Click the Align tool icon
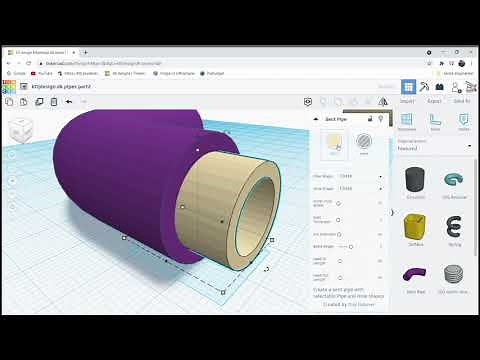The image size is (480, 360). tap(368, 102)
